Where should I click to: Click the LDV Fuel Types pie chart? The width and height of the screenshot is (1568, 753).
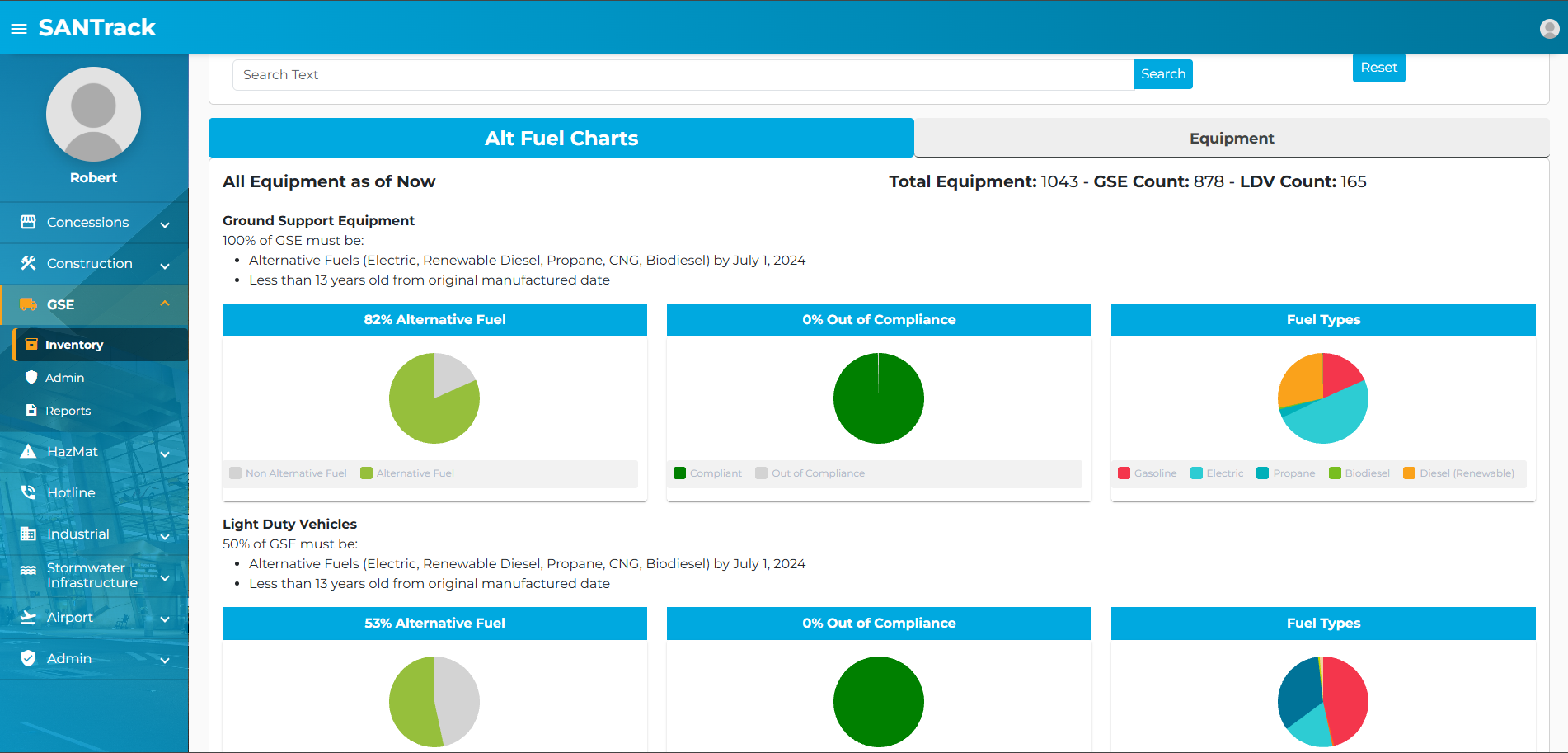click(1323, 702)
